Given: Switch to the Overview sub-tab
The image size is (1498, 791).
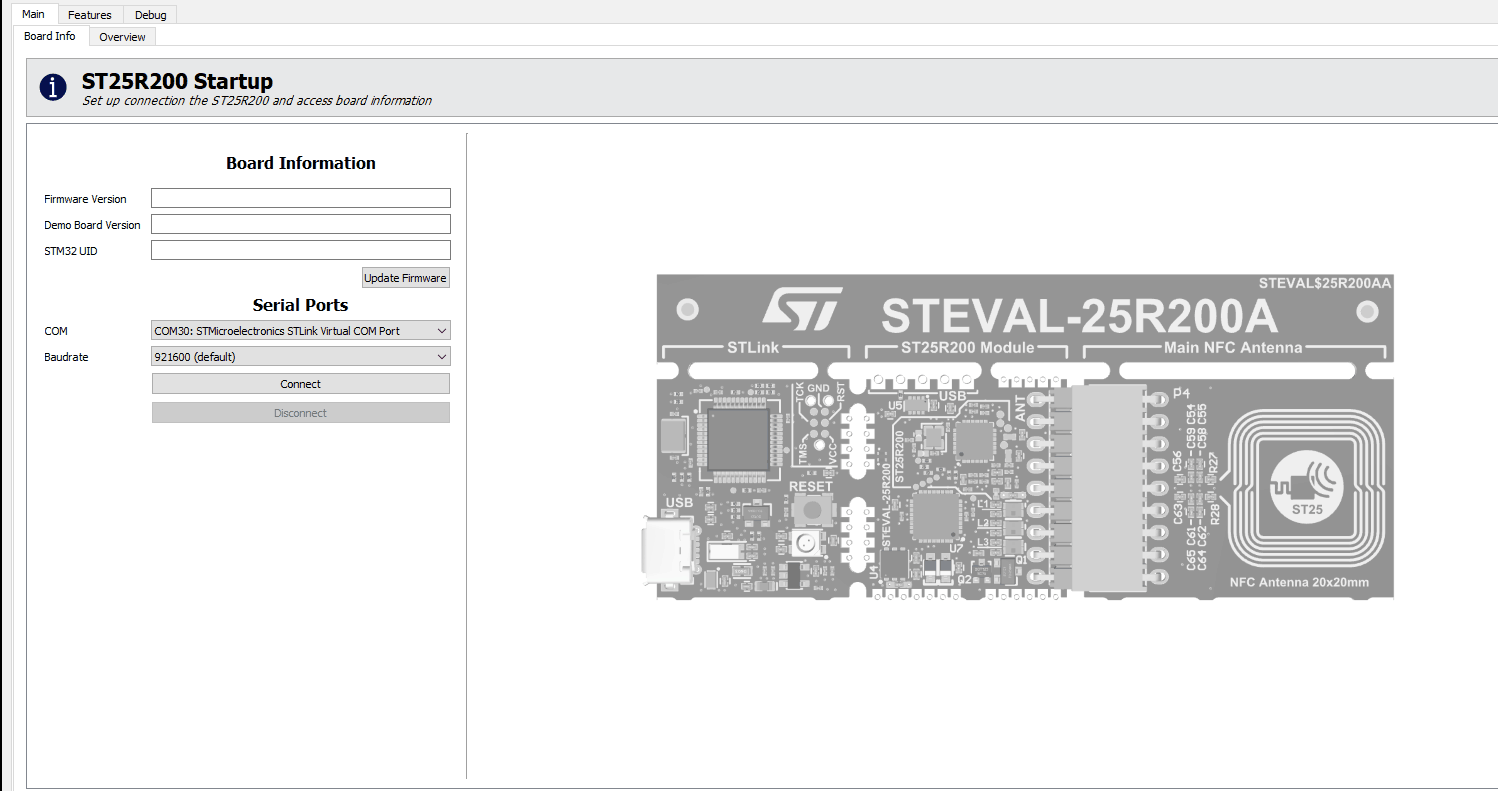Looking at the screenshot, I should tap(122, 37).
